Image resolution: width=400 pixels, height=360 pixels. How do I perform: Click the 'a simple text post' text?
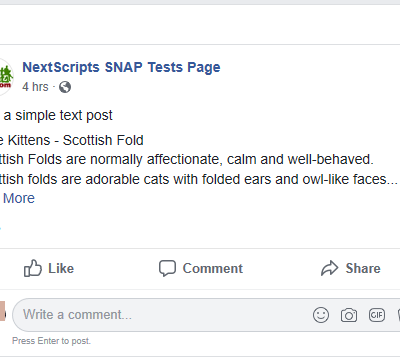[58, 115]
